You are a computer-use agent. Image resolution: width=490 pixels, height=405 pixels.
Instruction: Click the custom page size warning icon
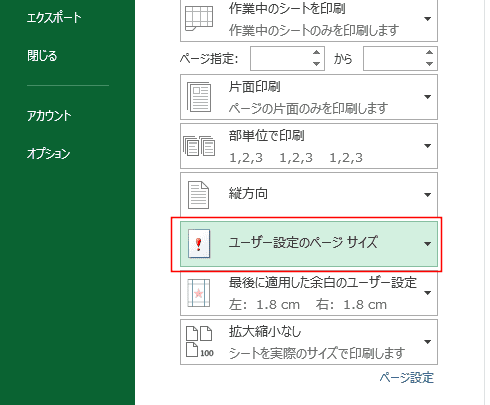[199, 244]
